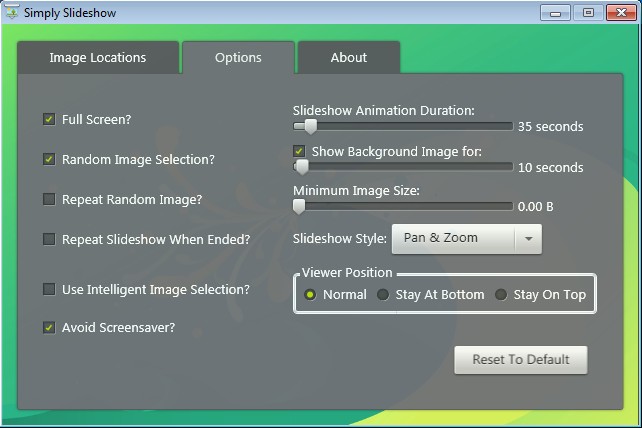Minimize the Simply Slideshow window
The image size is (642, 428).
pos(555,13)
